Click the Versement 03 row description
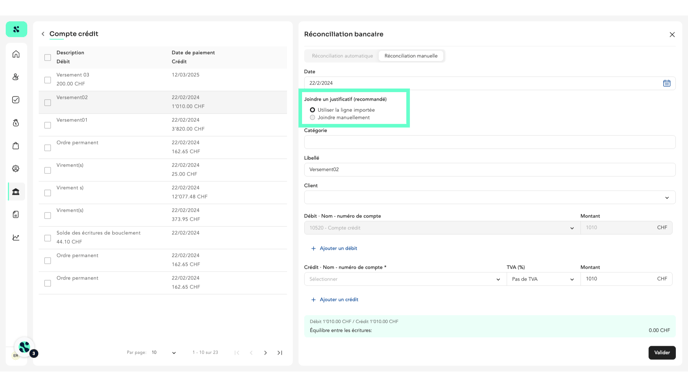The height and width of the screenshot is (387, 688). [x=73, y=75]
